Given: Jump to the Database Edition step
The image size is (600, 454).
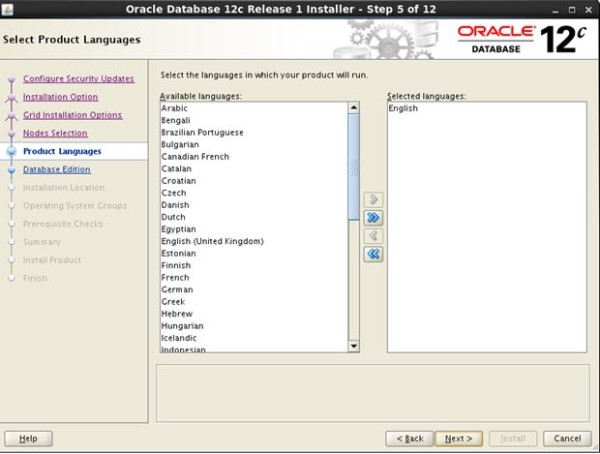Looking at the screenshot, I should (57, 170).
